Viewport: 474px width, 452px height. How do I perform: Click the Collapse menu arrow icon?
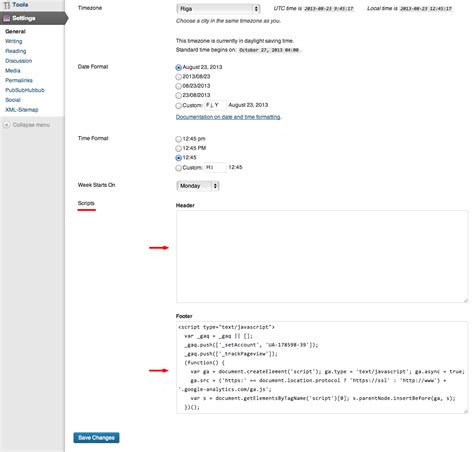(6, 125)
